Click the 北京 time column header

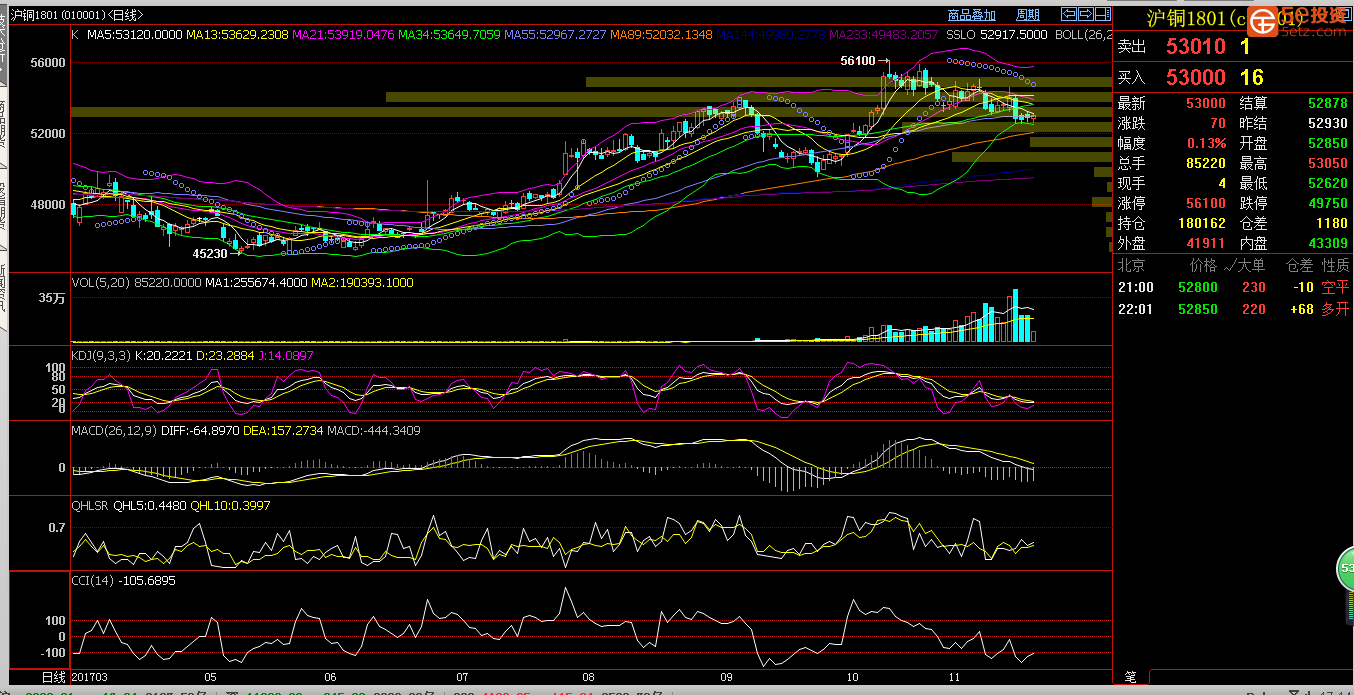pyautogui.click(x=1131, y=266)
